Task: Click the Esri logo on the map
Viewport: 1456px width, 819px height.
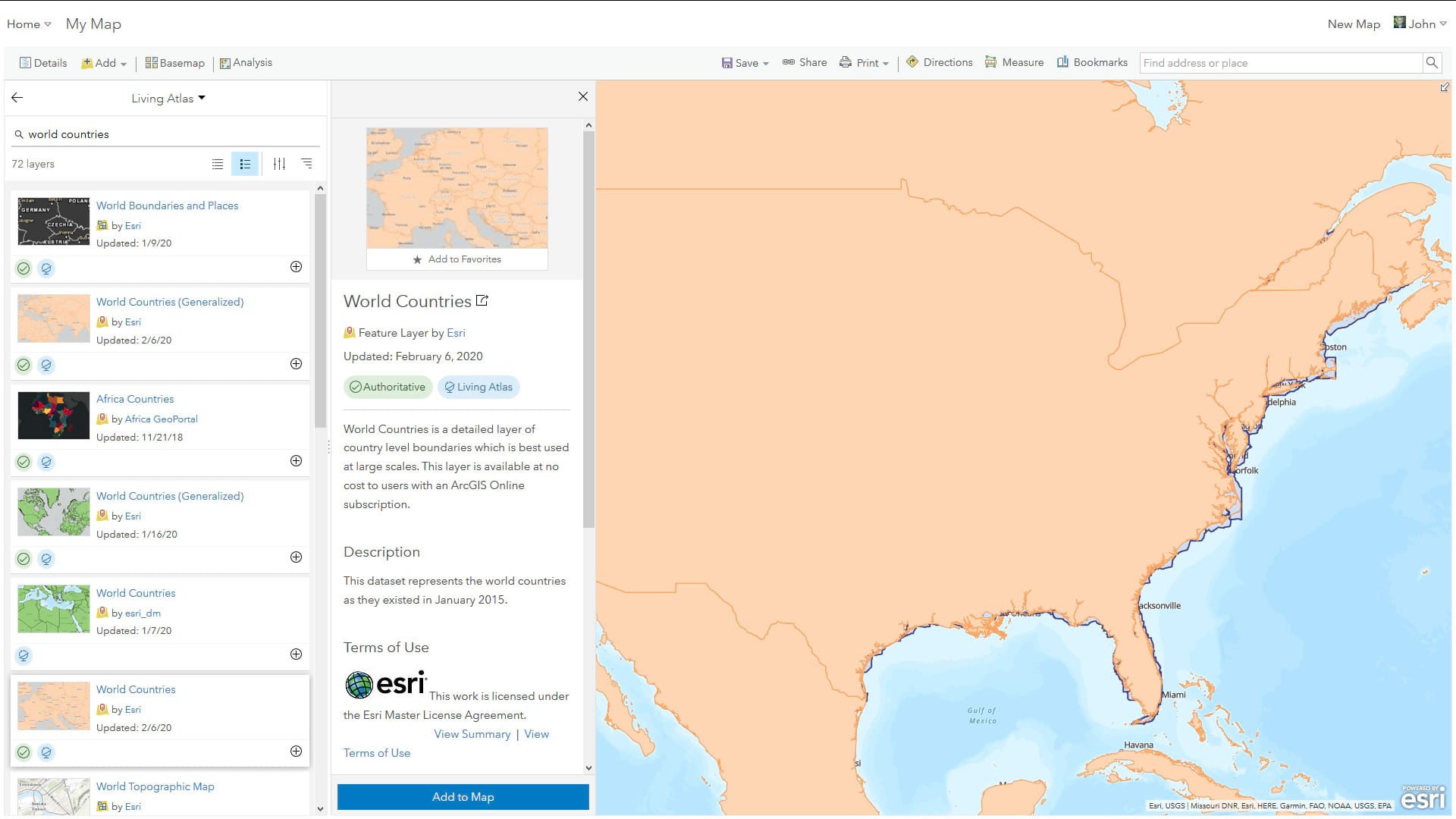Action: pos(1423,799)
